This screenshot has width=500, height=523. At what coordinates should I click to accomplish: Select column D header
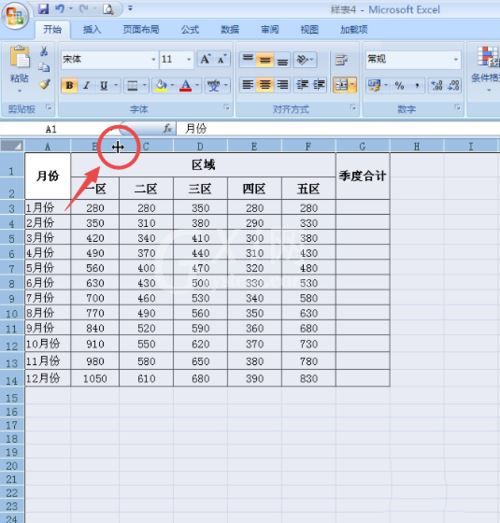[x=200, y=146]
